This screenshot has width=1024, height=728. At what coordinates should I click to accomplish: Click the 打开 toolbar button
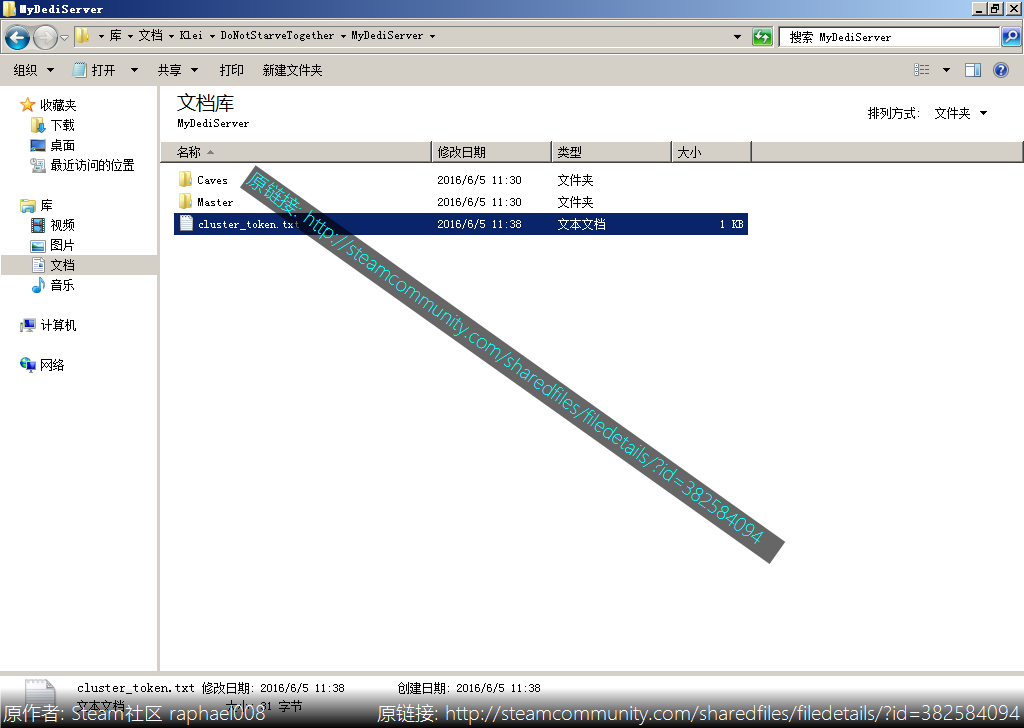[x=95, y=71]
